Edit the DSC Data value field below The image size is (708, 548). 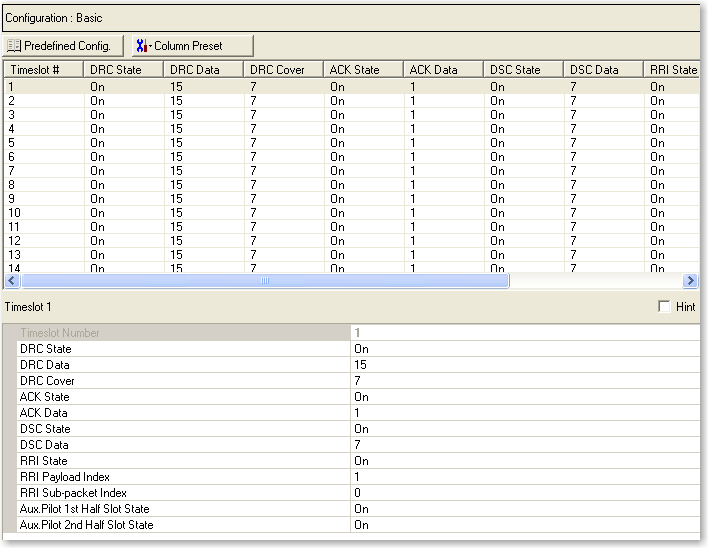pos(525,445)
